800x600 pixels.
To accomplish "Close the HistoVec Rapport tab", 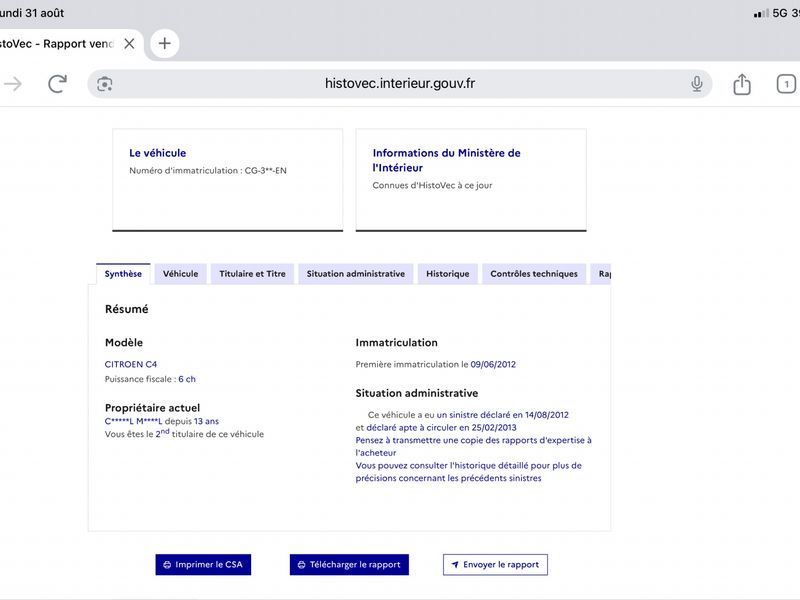I will (x=130, y=43).
